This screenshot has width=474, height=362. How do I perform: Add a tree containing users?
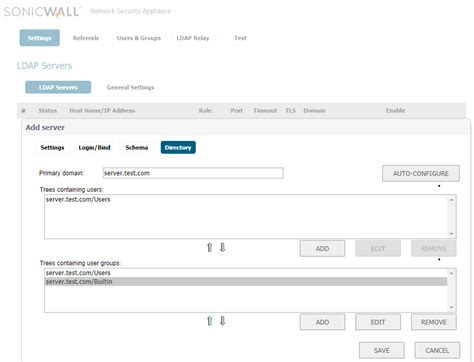(x=322, y=249)
